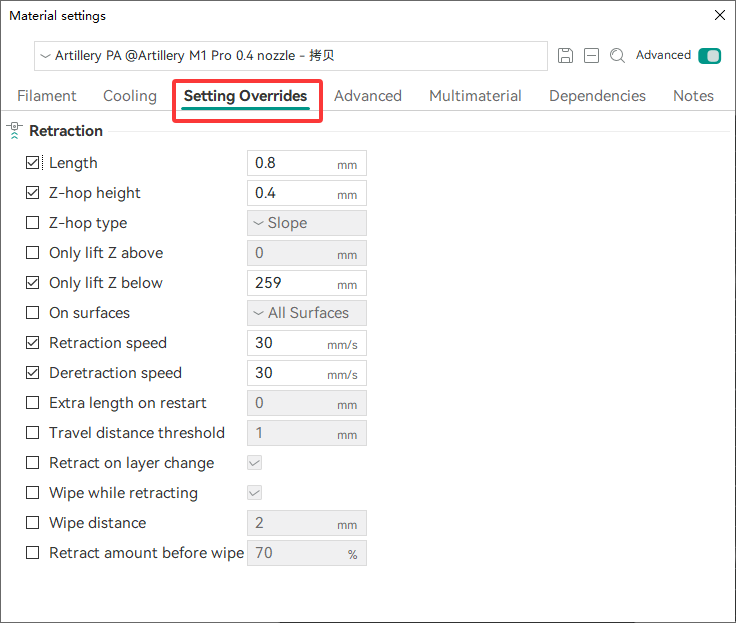This screenshot has width=736, height=623.
Task: Switch to the Cooling tab
Action: click(130, 96)
